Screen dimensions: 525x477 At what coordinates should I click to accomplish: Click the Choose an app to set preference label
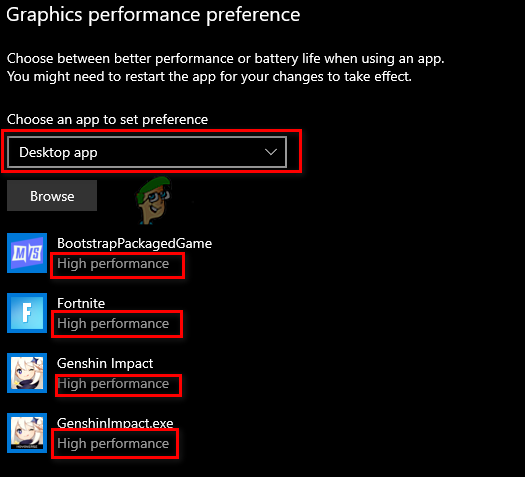pyautogui.click(x=107, y=120)
